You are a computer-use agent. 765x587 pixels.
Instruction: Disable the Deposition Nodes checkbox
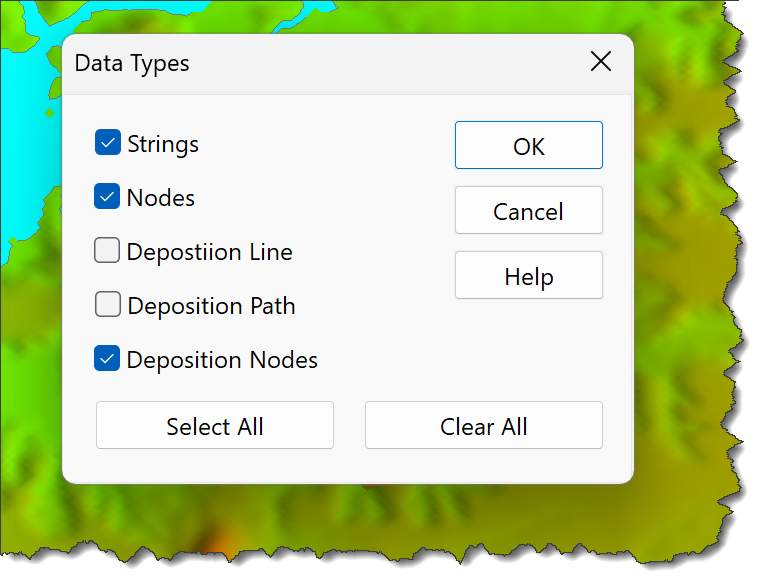click(108, 359)
